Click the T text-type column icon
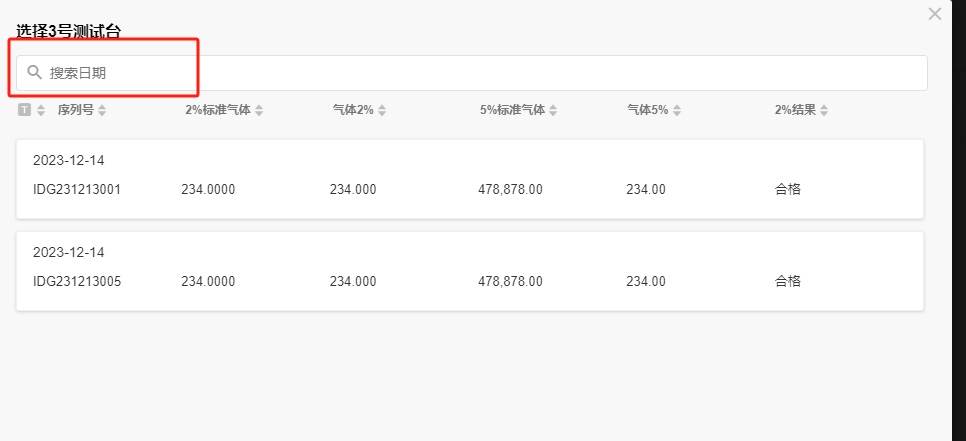 point(24,110)
